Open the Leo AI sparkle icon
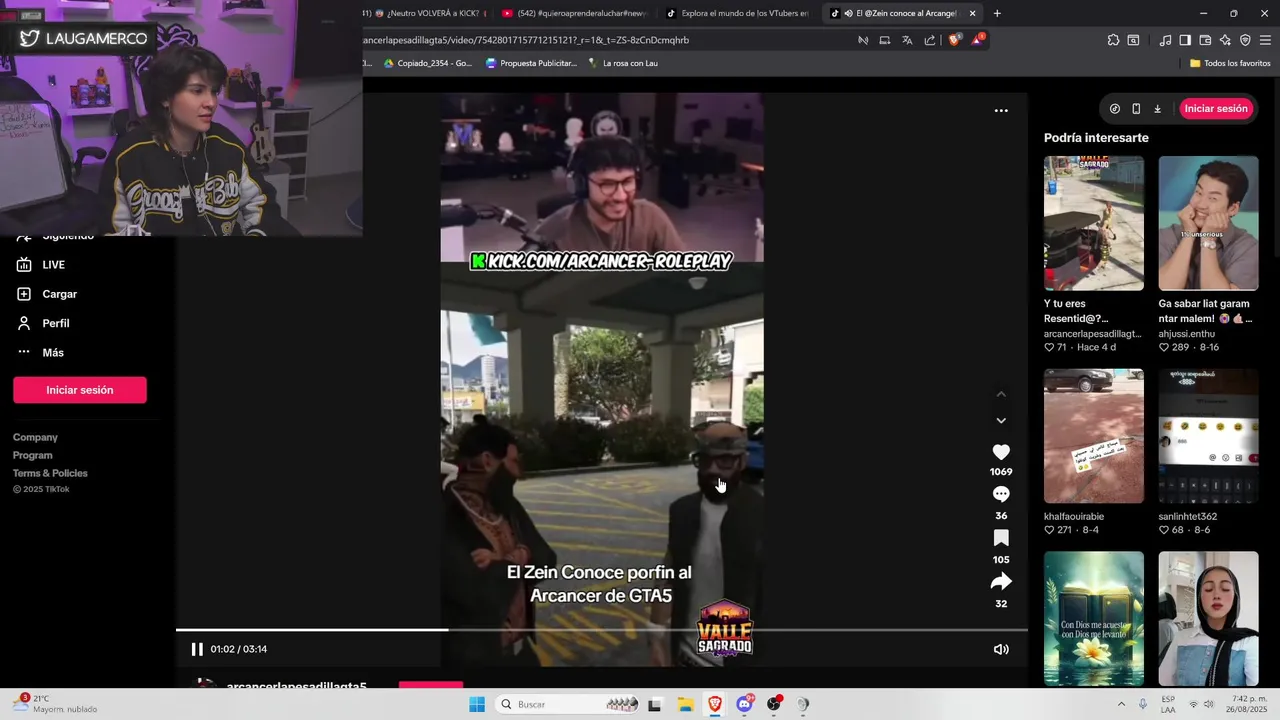The image size is (1280, 720). [x=1225, y=40]
